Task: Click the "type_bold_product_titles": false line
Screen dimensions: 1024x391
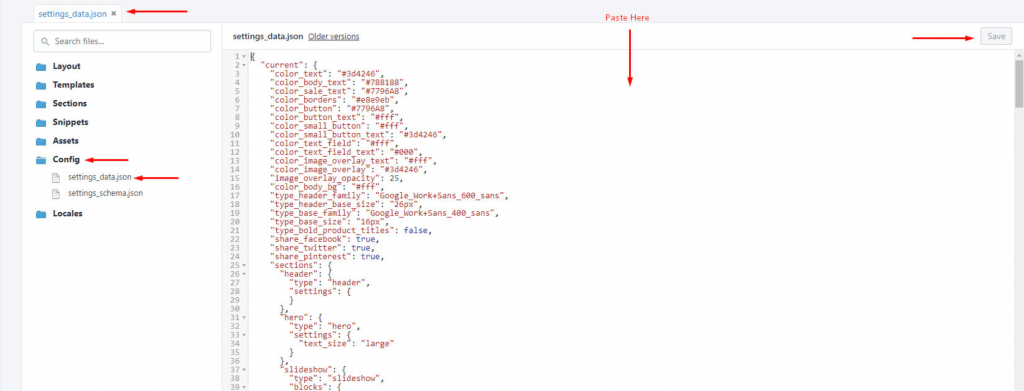Action: (351, 230)
